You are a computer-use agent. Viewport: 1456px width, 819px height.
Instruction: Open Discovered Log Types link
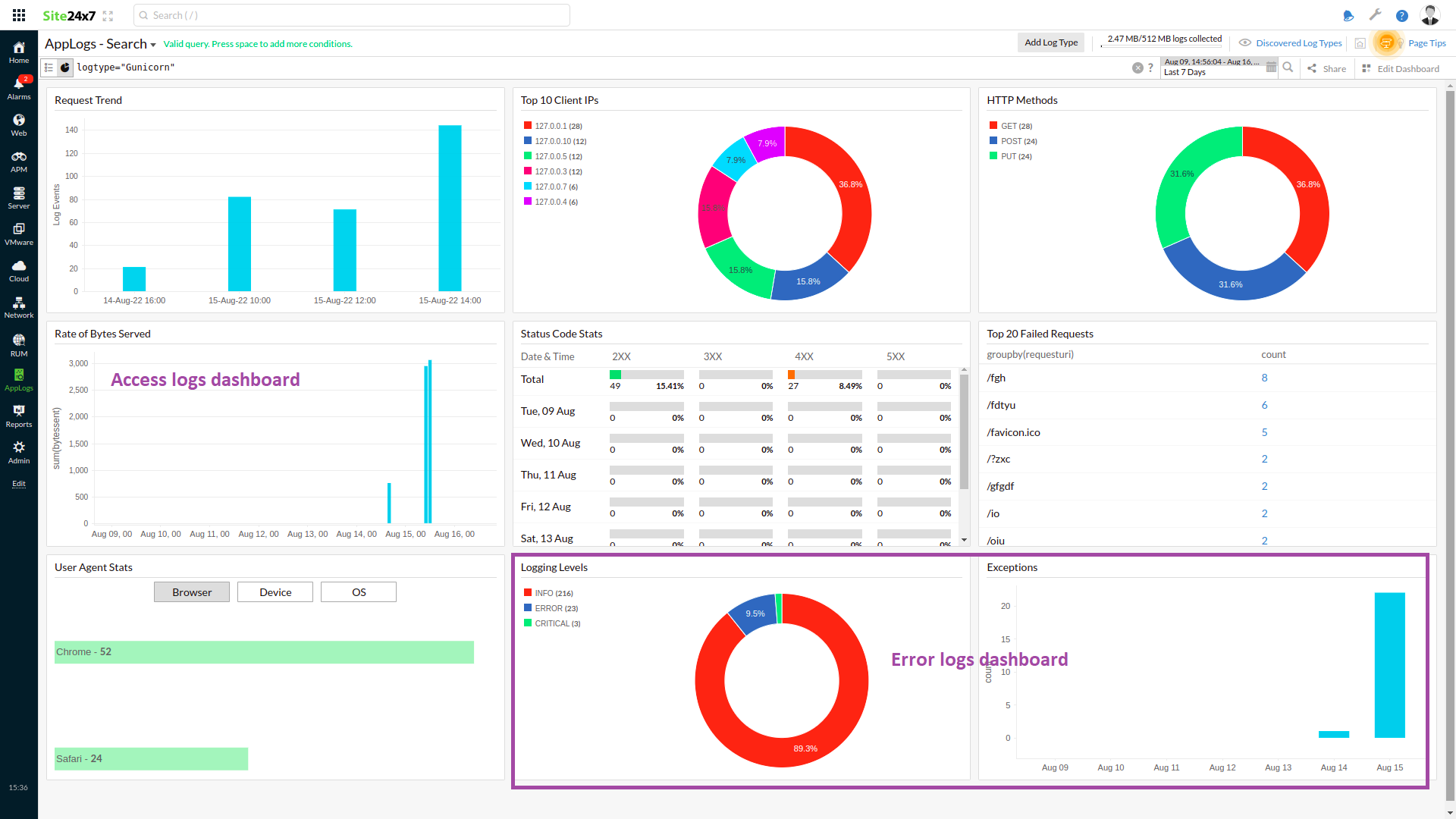[1298, 43]
